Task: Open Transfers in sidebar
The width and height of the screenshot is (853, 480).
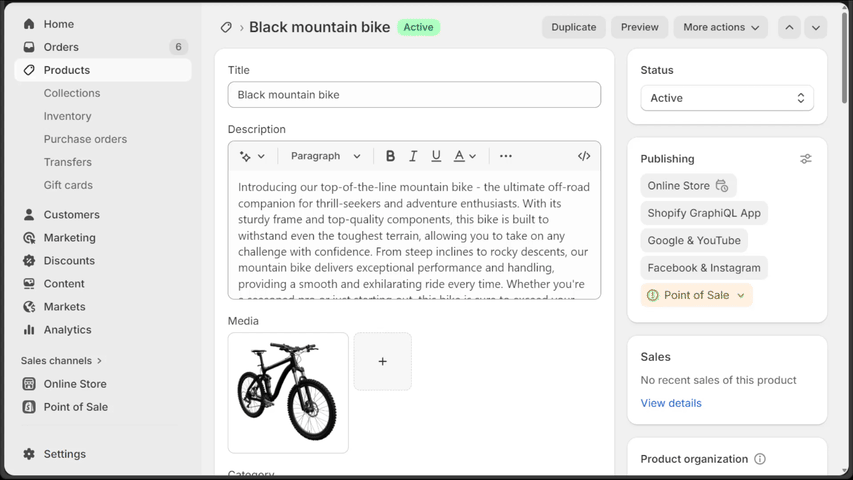Action: [67, 162]
